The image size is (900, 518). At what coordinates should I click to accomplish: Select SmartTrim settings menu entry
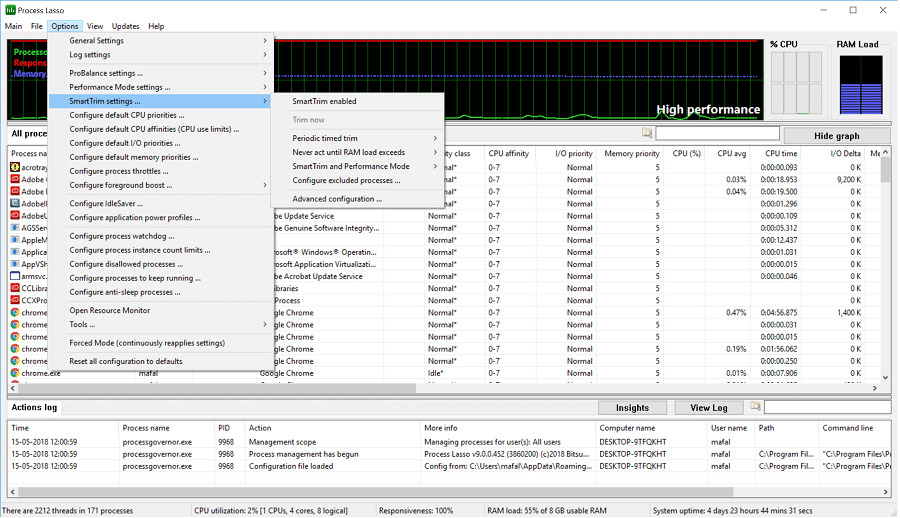(161, 101)
